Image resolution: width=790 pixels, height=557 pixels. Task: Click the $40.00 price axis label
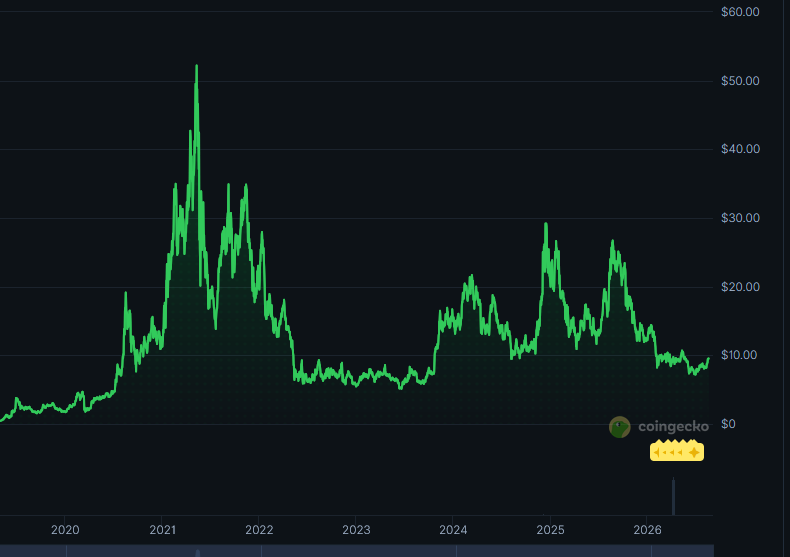pos(740,149)
